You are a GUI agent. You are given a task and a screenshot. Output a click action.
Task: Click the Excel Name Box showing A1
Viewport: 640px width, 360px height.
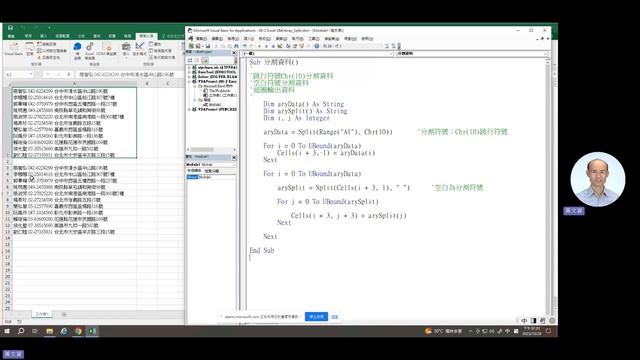pyautogui.click(x=16, y=74)
